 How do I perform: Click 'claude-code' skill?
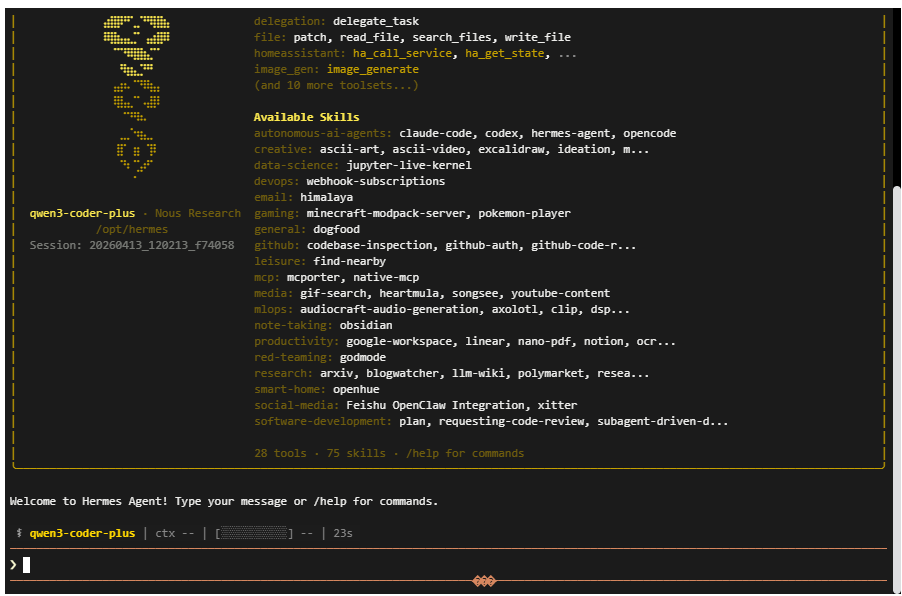[x=435, y=133]
